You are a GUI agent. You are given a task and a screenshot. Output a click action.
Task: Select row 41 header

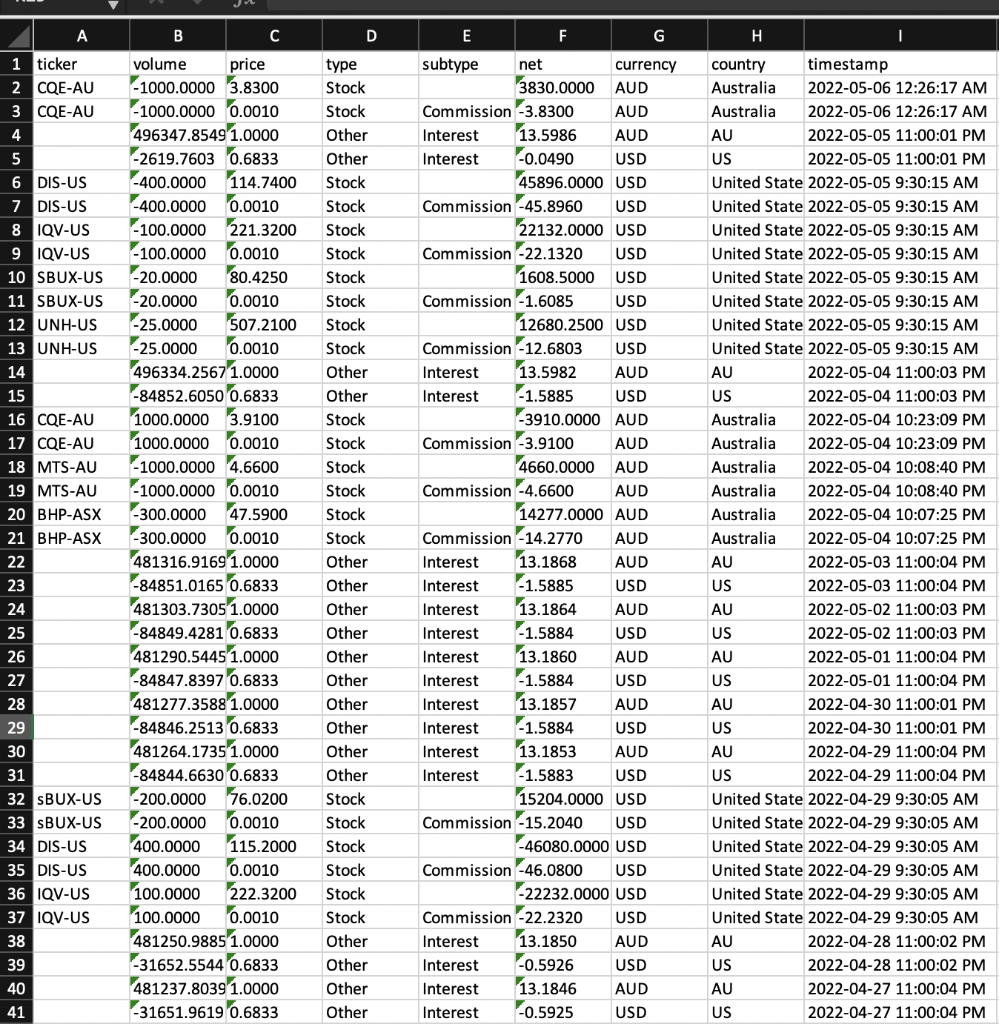coord(16,1012)
